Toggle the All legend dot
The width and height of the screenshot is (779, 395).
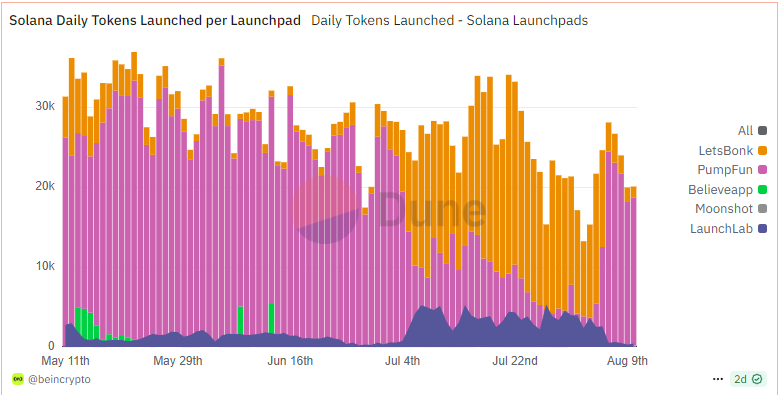(x=763, y=131)
